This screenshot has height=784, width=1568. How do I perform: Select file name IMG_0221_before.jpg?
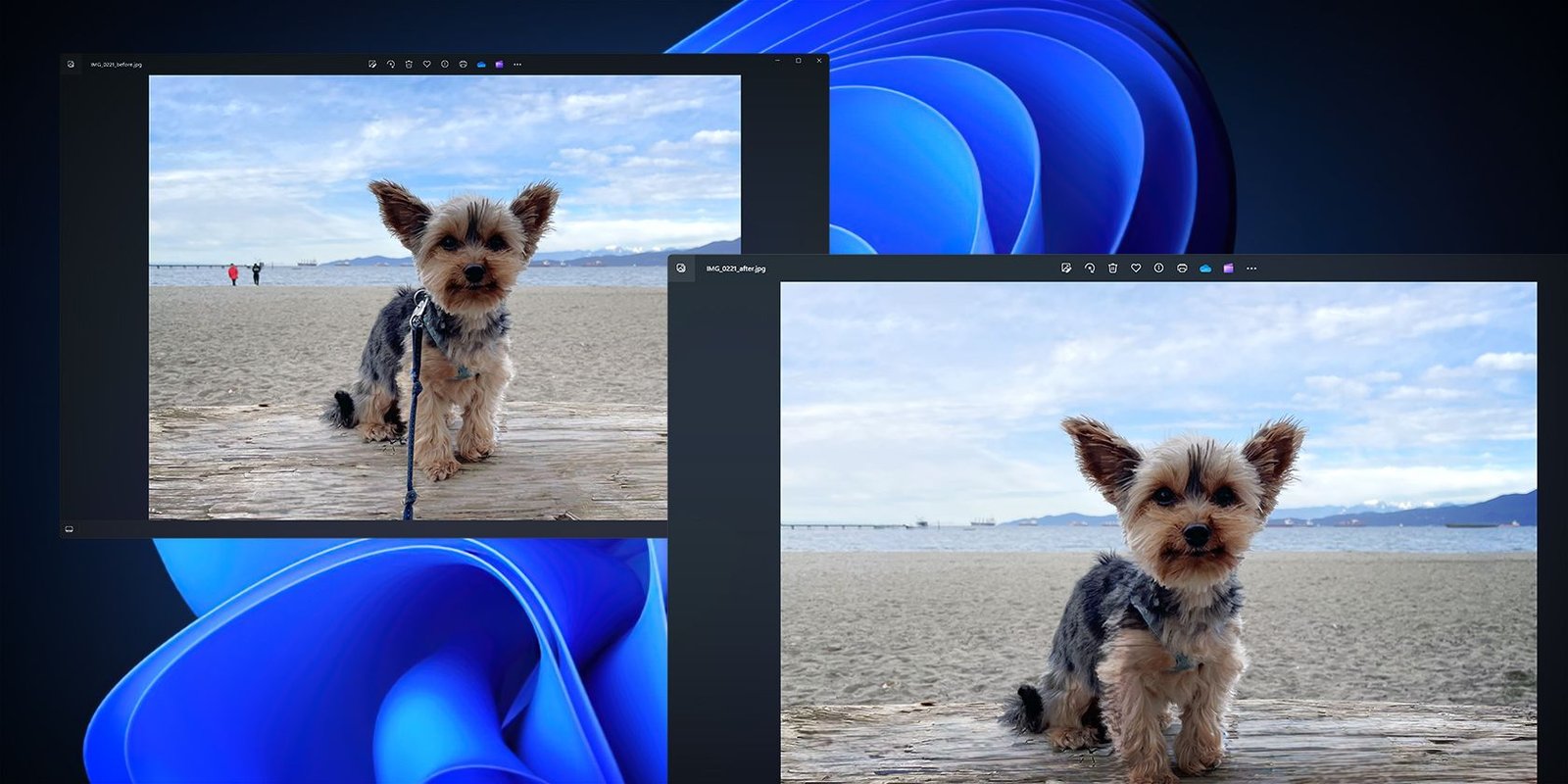tap(117, 65)
